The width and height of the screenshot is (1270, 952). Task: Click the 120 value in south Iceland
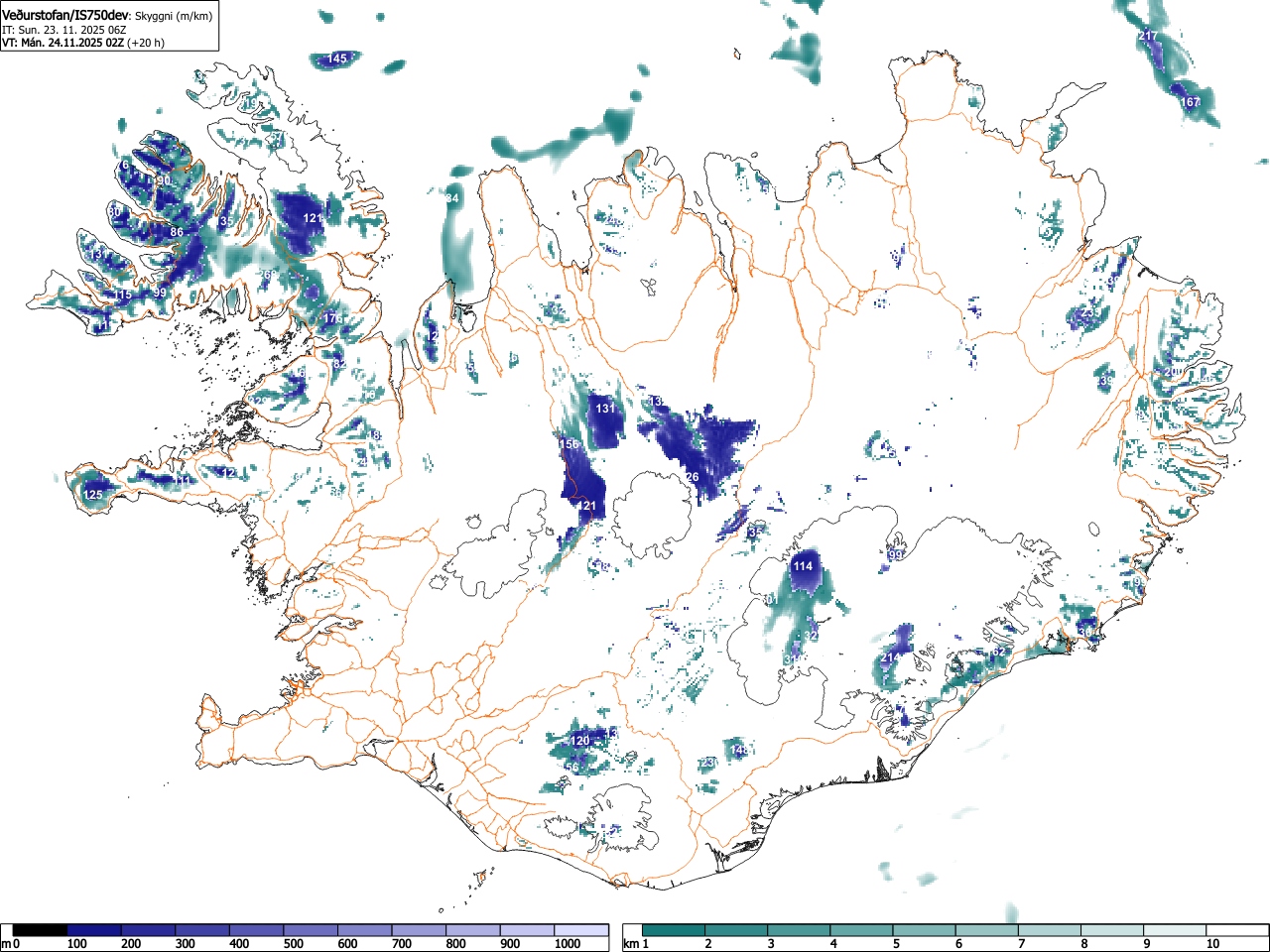click(581, 741)
